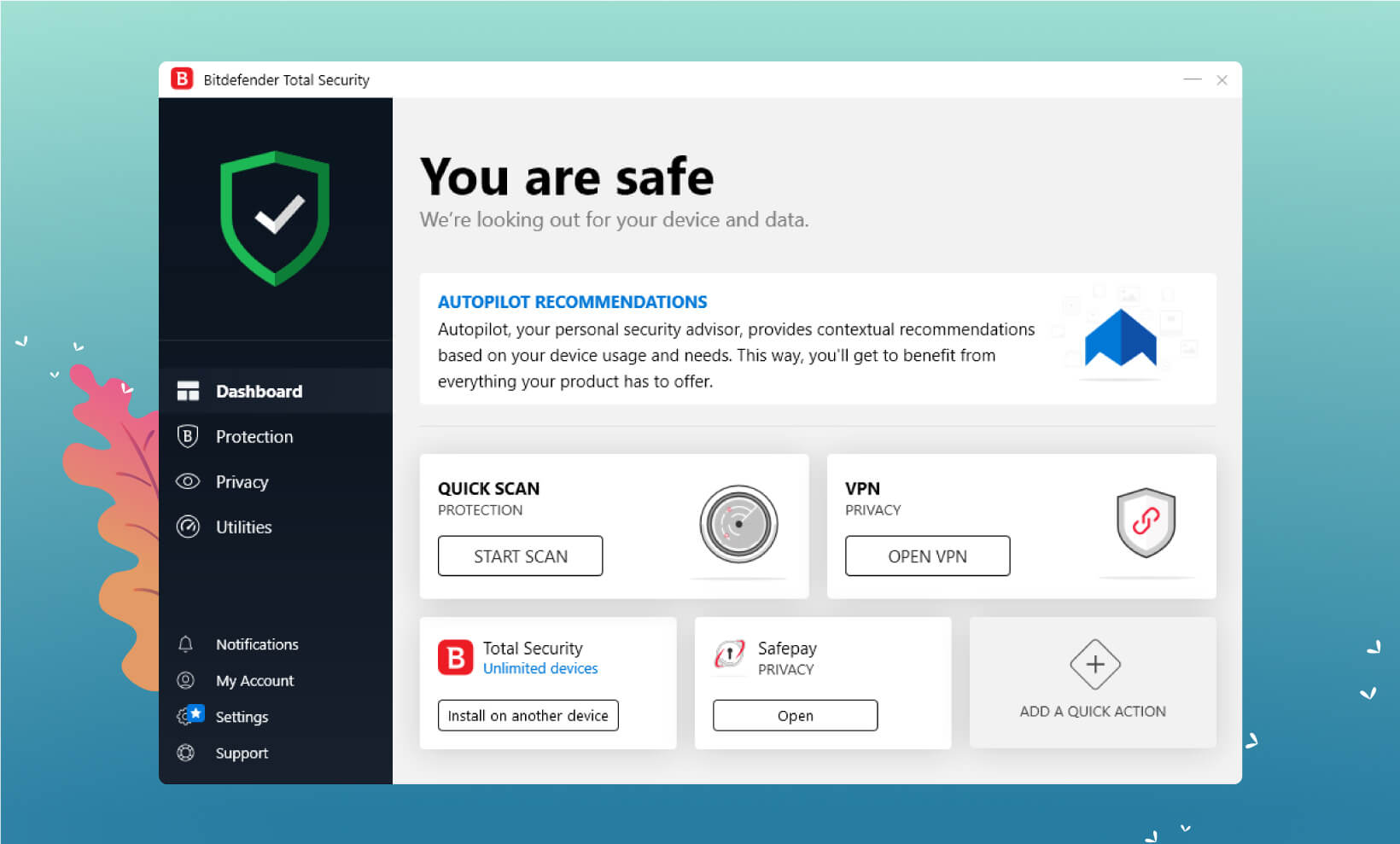
Task: Click the OPEN VPN button
Action: (927, 556)
